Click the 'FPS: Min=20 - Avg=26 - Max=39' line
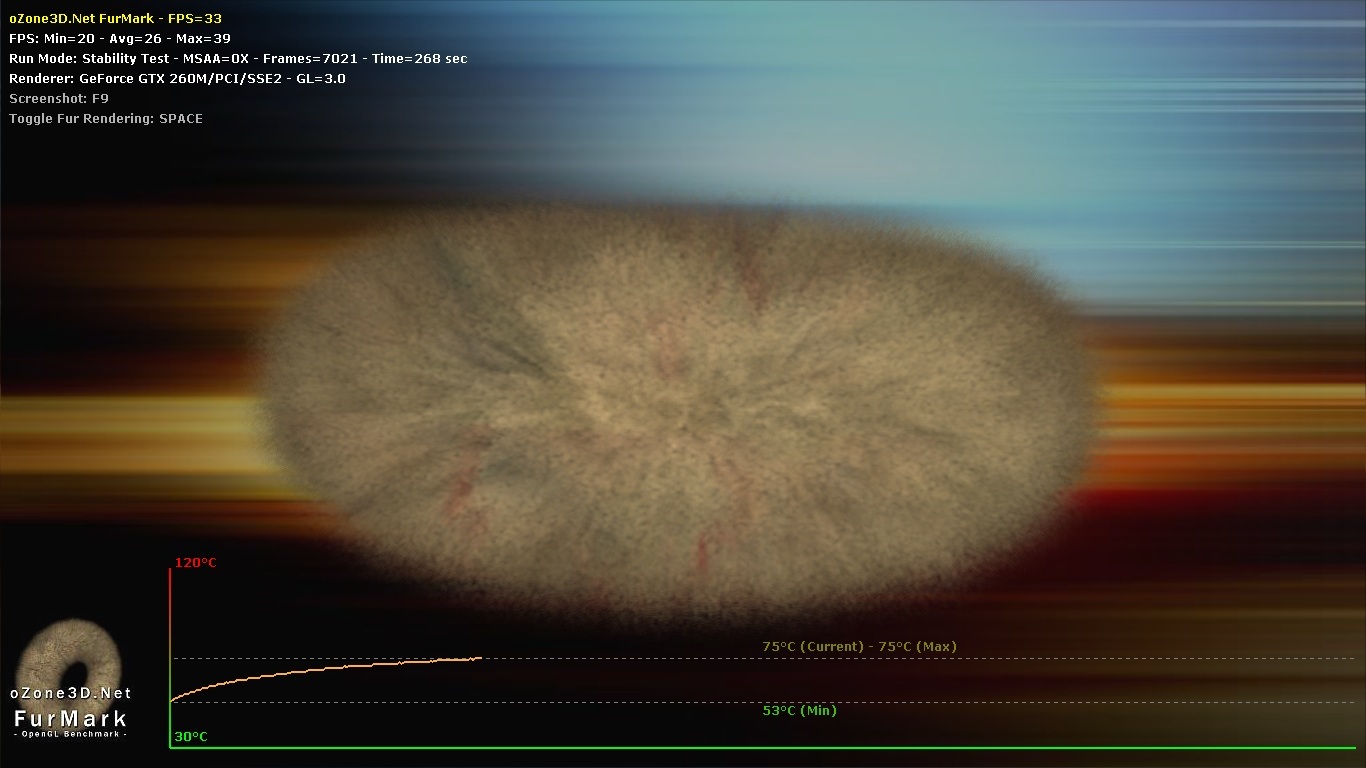The image size is (1366, 768). coord(120,38)
